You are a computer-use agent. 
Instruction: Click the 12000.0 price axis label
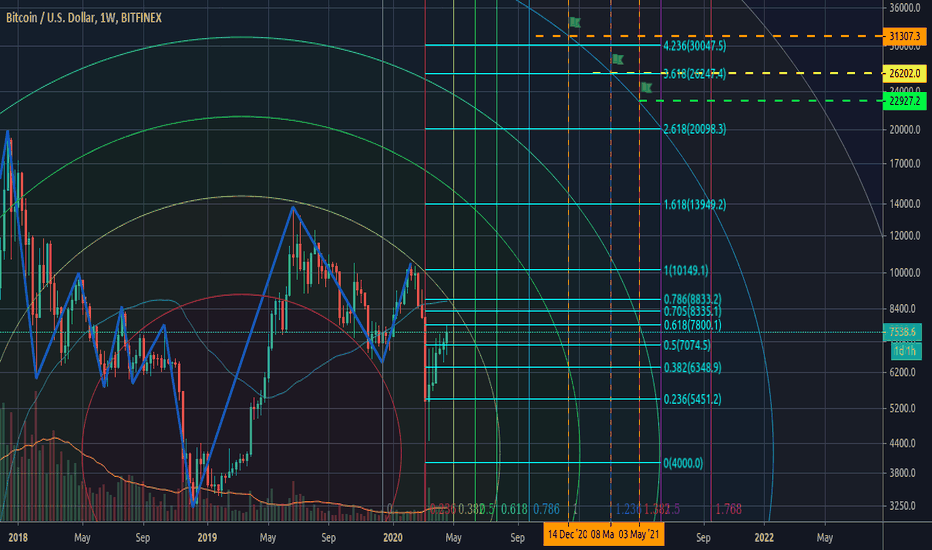(905, 236)
